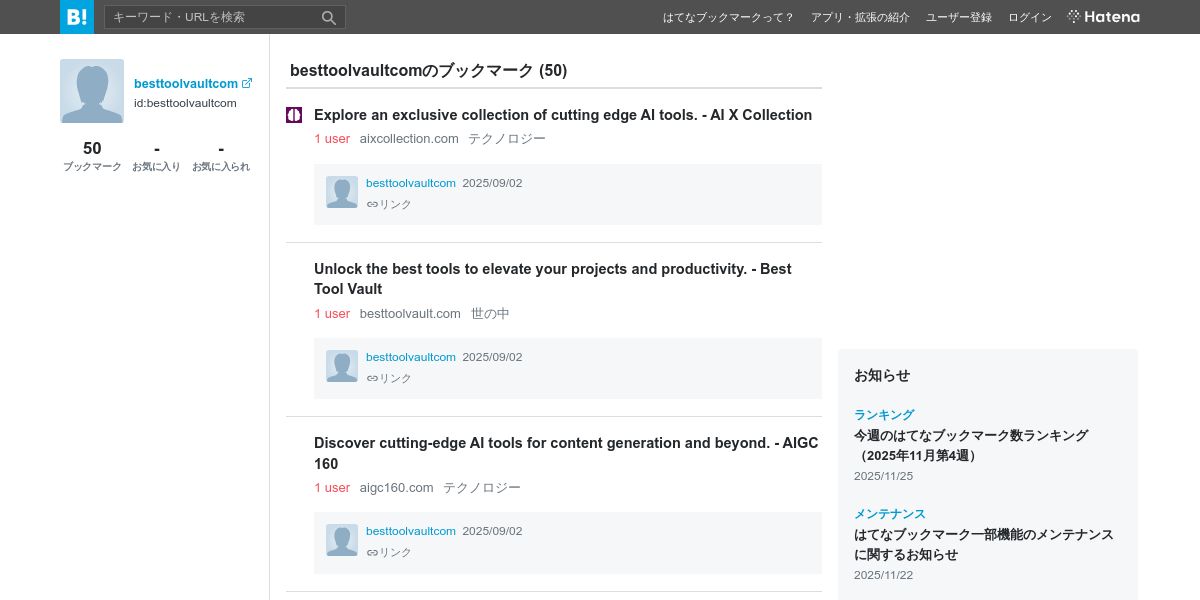The image size is (1200, 600).
Task: Open 'Explore an exclusive collection' bookmark title
Action: click(x=563, y=115)
